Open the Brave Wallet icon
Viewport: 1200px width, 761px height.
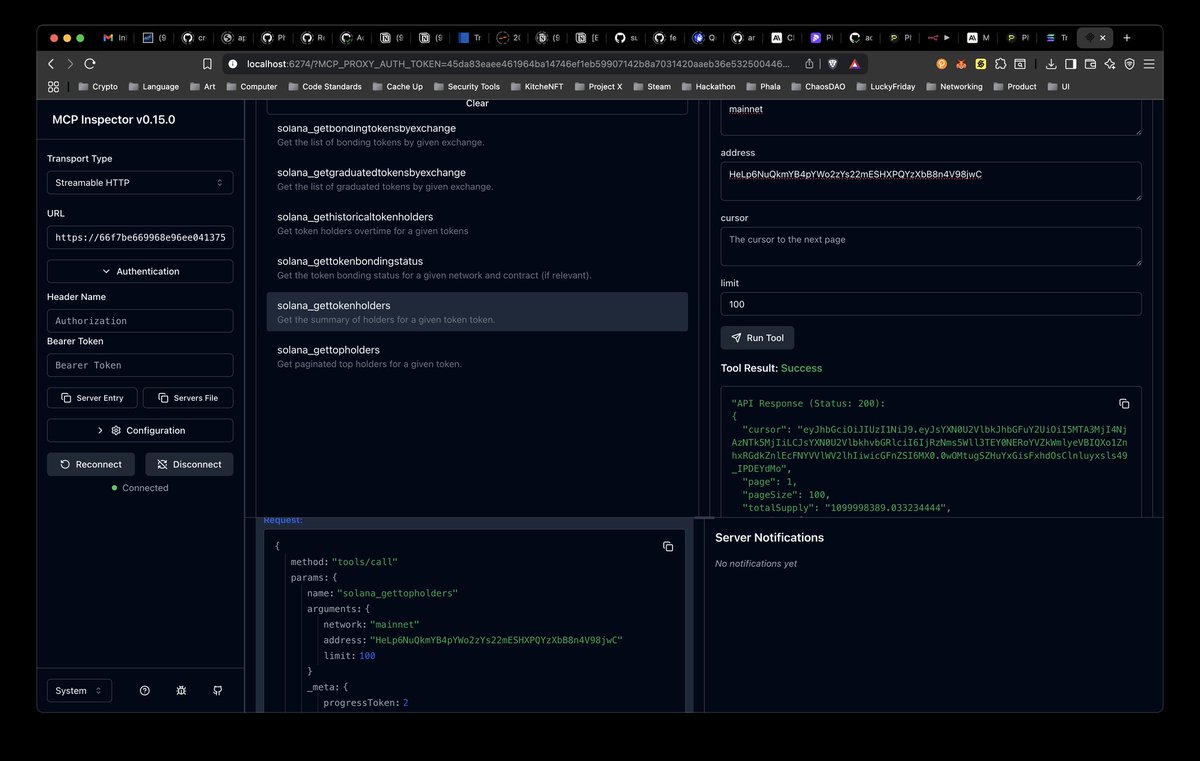pos(1090,63)
